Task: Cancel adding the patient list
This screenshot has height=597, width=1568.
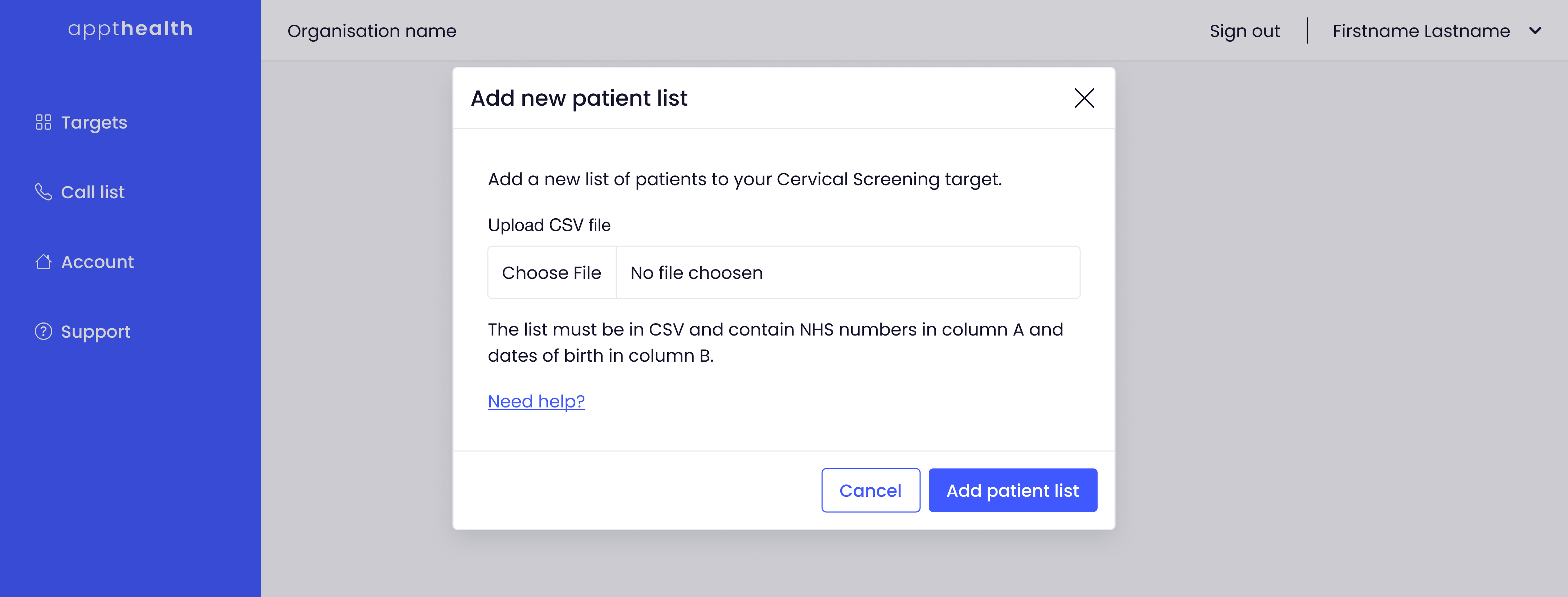Action: click(870, 490)
